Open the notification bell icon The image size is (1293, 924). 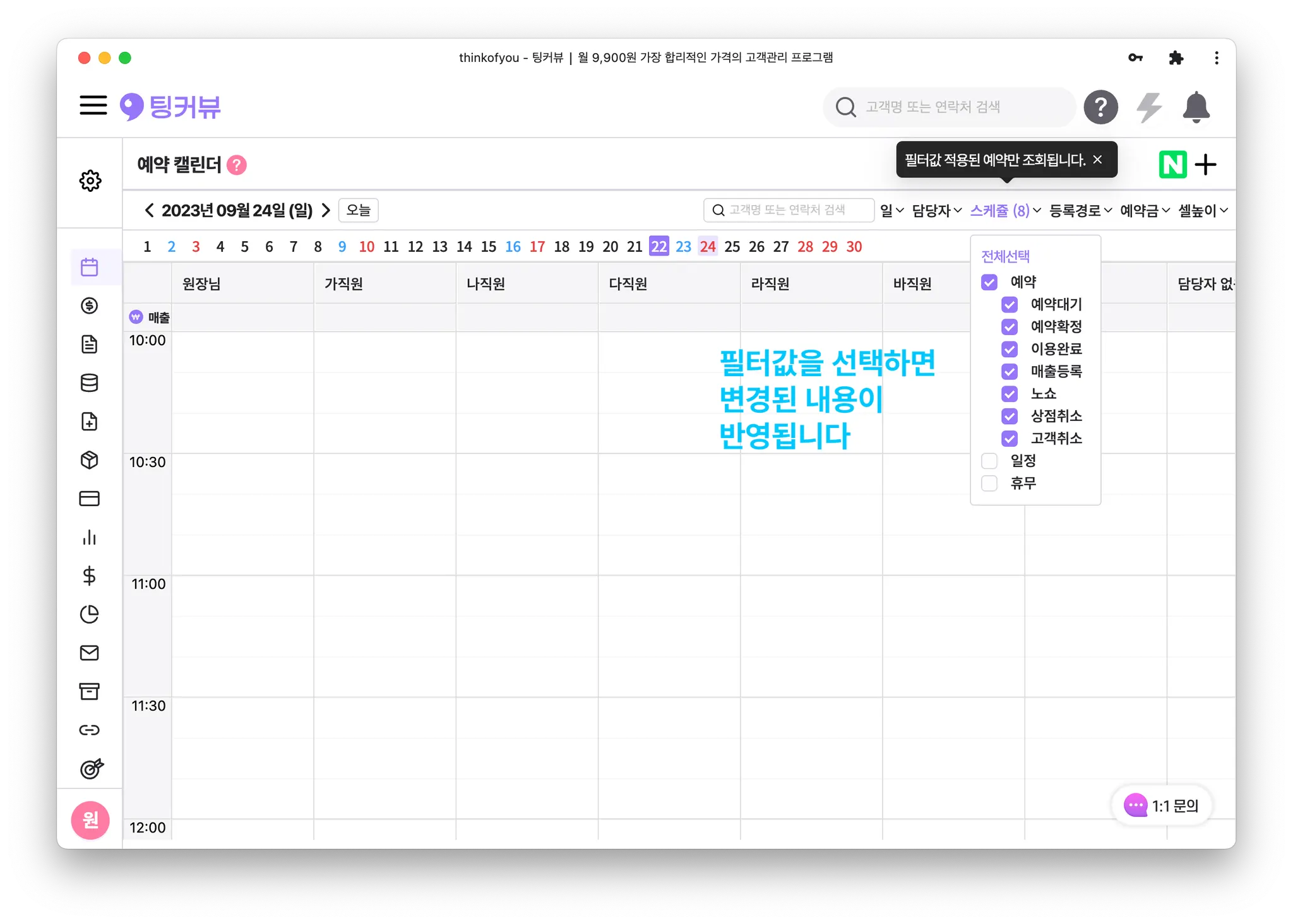pyautogui.click(x=1196, y=107)
